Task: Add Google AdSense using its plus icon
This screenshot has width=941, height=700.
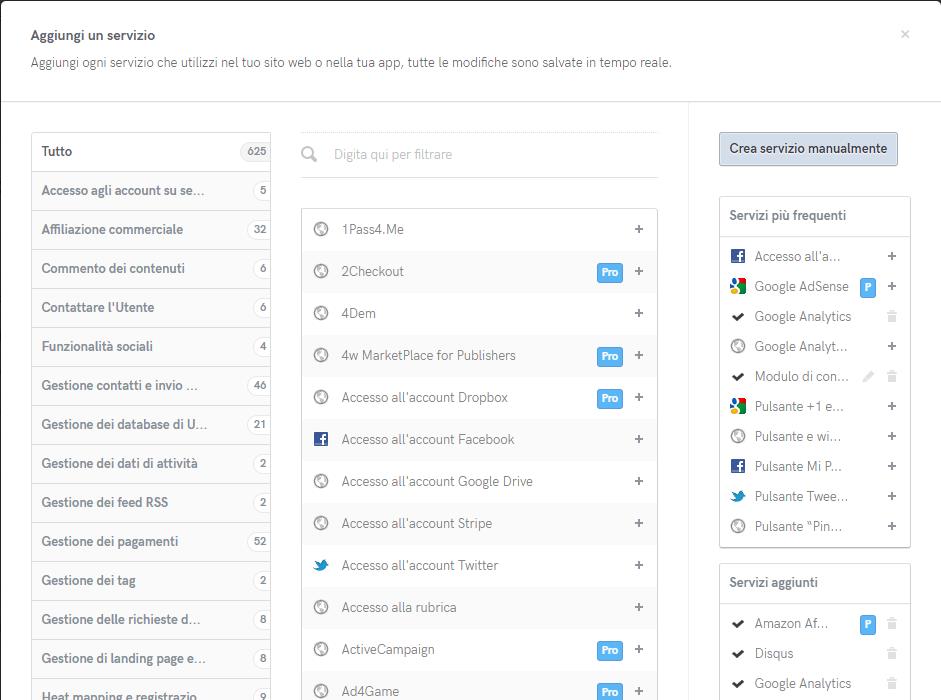Action: pos(892,286)
